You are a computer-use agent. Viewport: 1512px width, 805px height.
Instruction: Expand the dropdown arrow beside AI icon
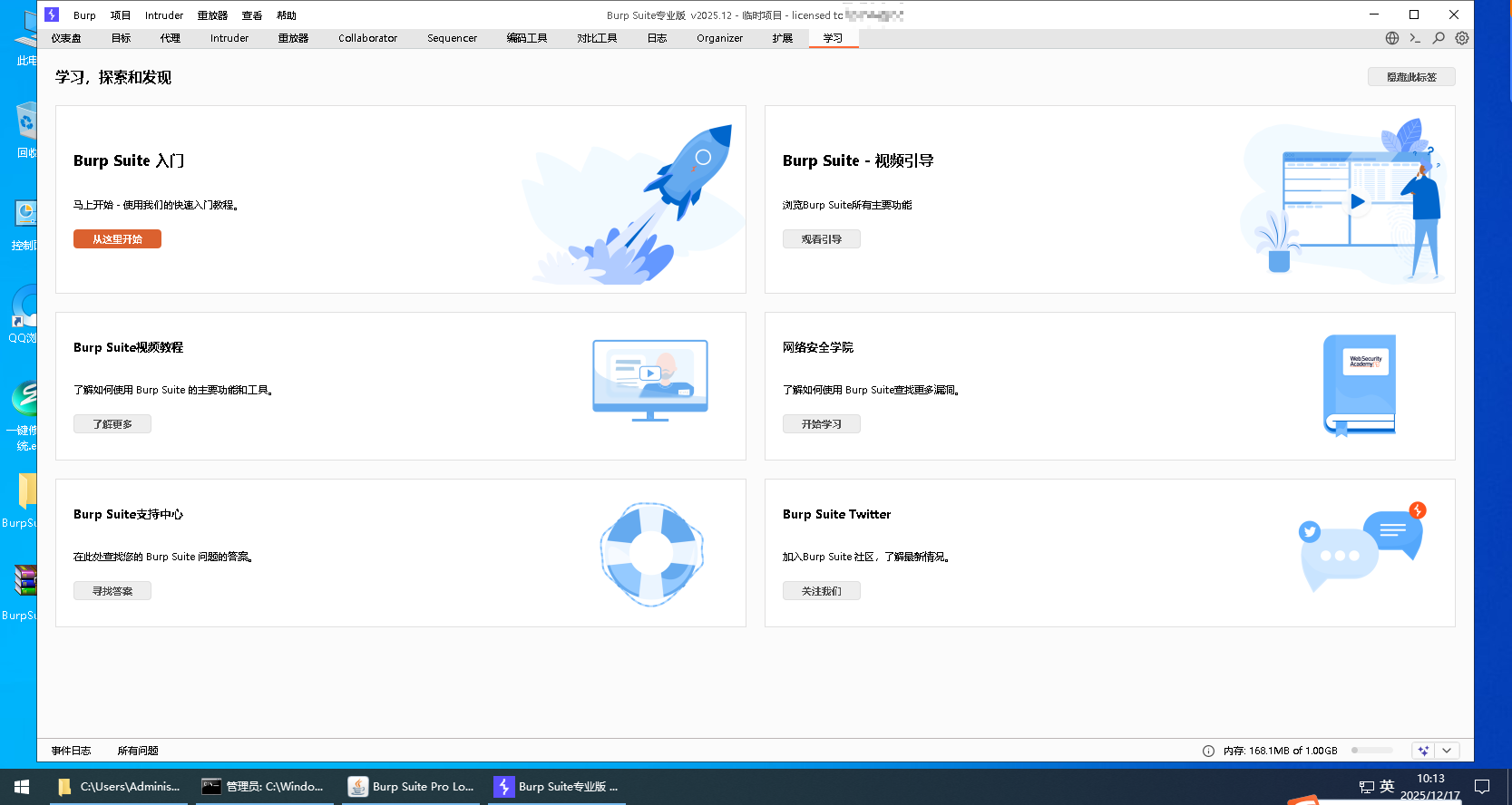1447,751
